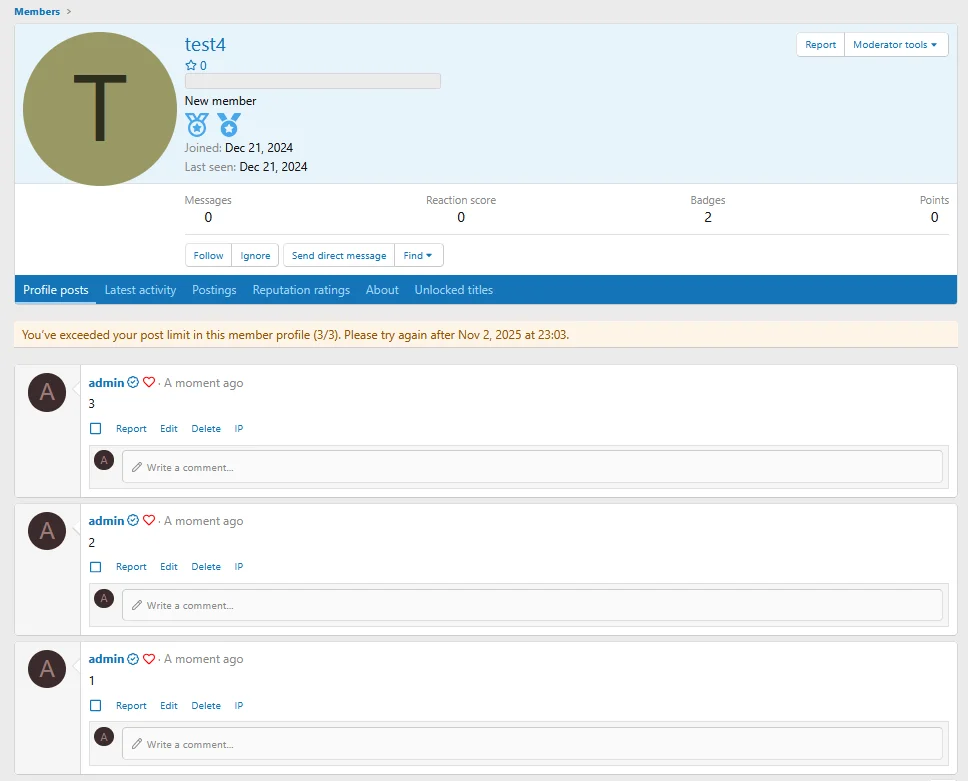
Task: Tick the checkbox on post 3
Action: click(x=96, y=429)
